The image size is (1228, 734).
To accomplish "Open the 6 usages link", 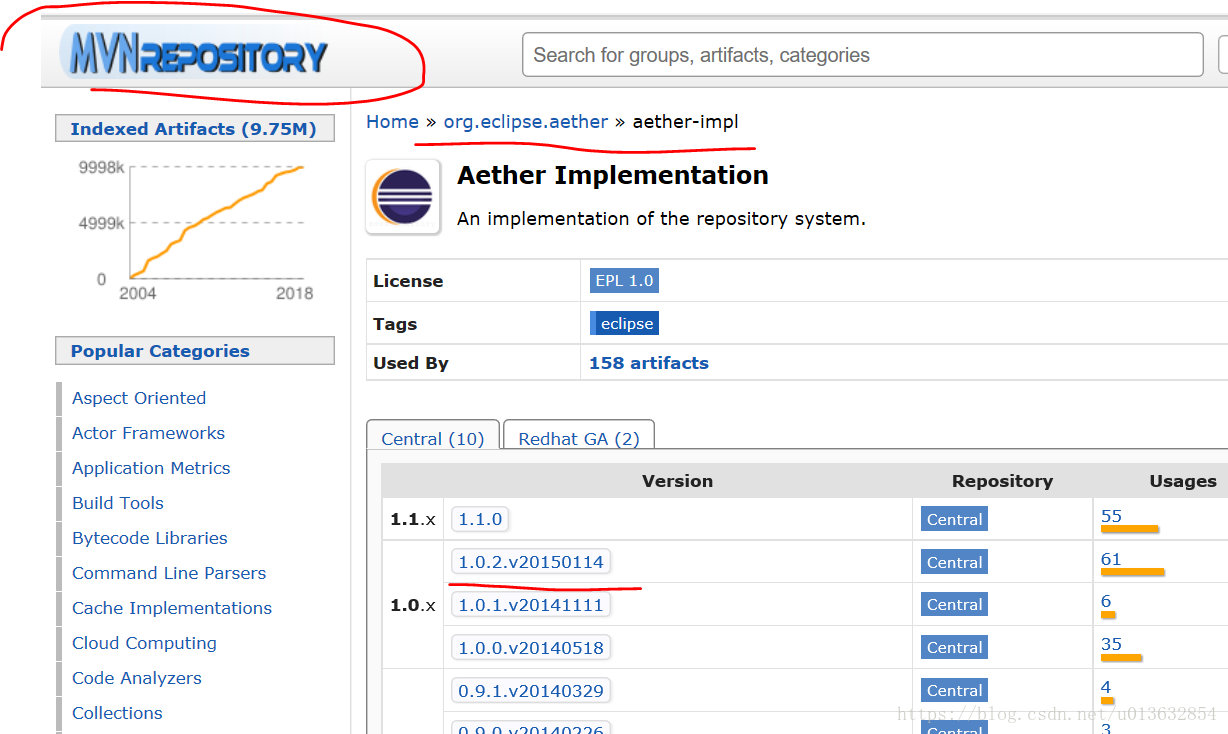I will pos(1106,601).
